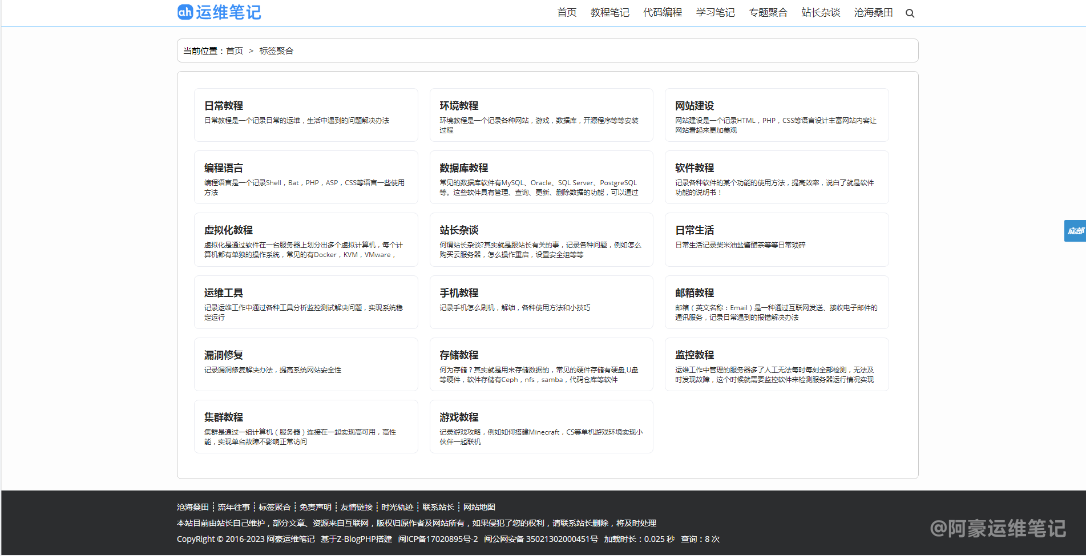1086x556 pixels.
Task: Select the 游戏教程 category
Action: [x=459, y=417]
